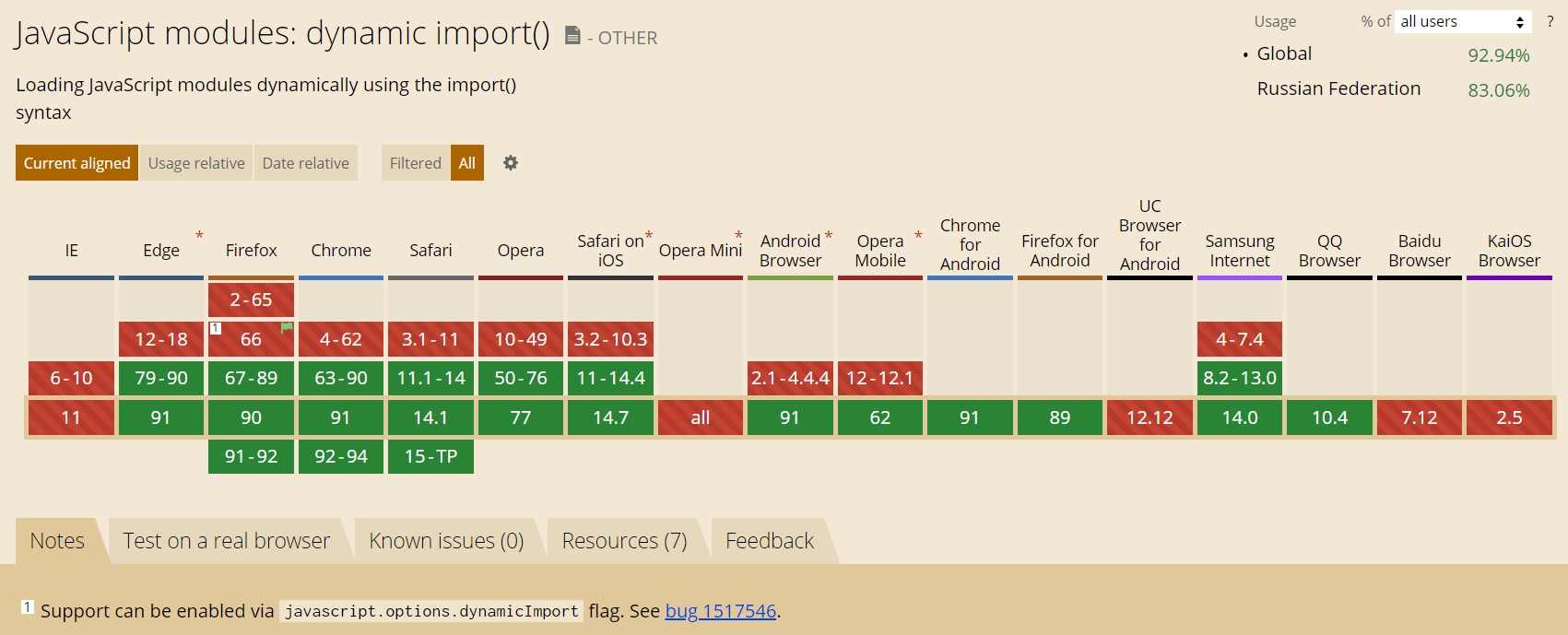Click the OTHER status label near title

click(x=628, y=38)
